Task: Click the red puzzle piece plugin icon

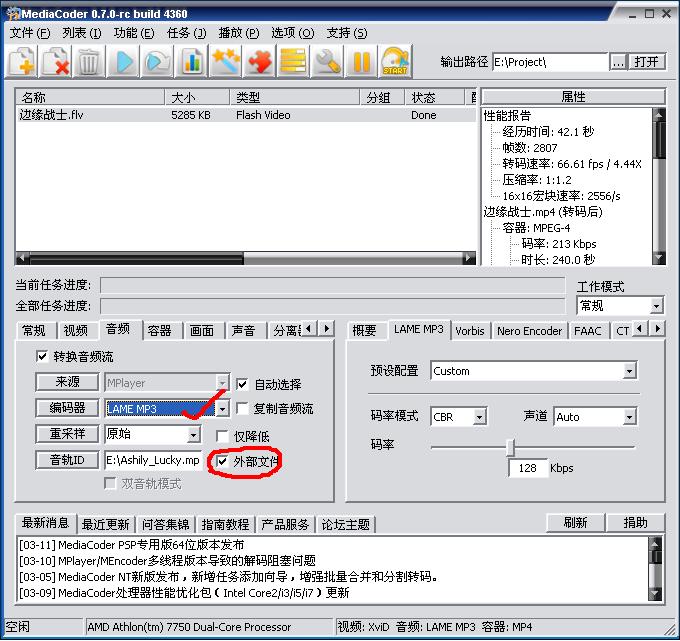Action: (259, 61)
